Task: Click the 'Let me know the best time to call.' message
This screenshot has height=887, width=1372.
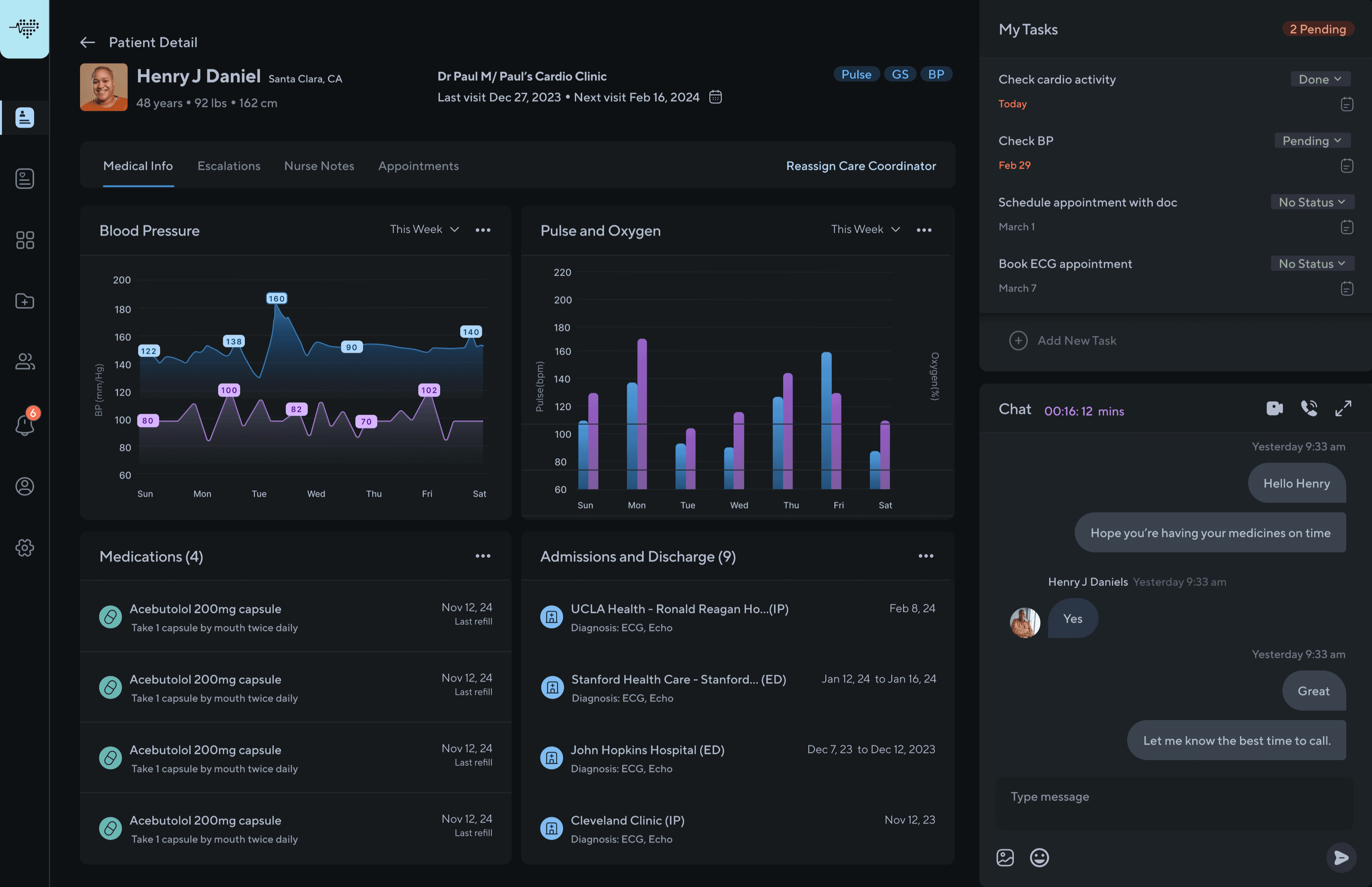Action: click(1236, 741)
